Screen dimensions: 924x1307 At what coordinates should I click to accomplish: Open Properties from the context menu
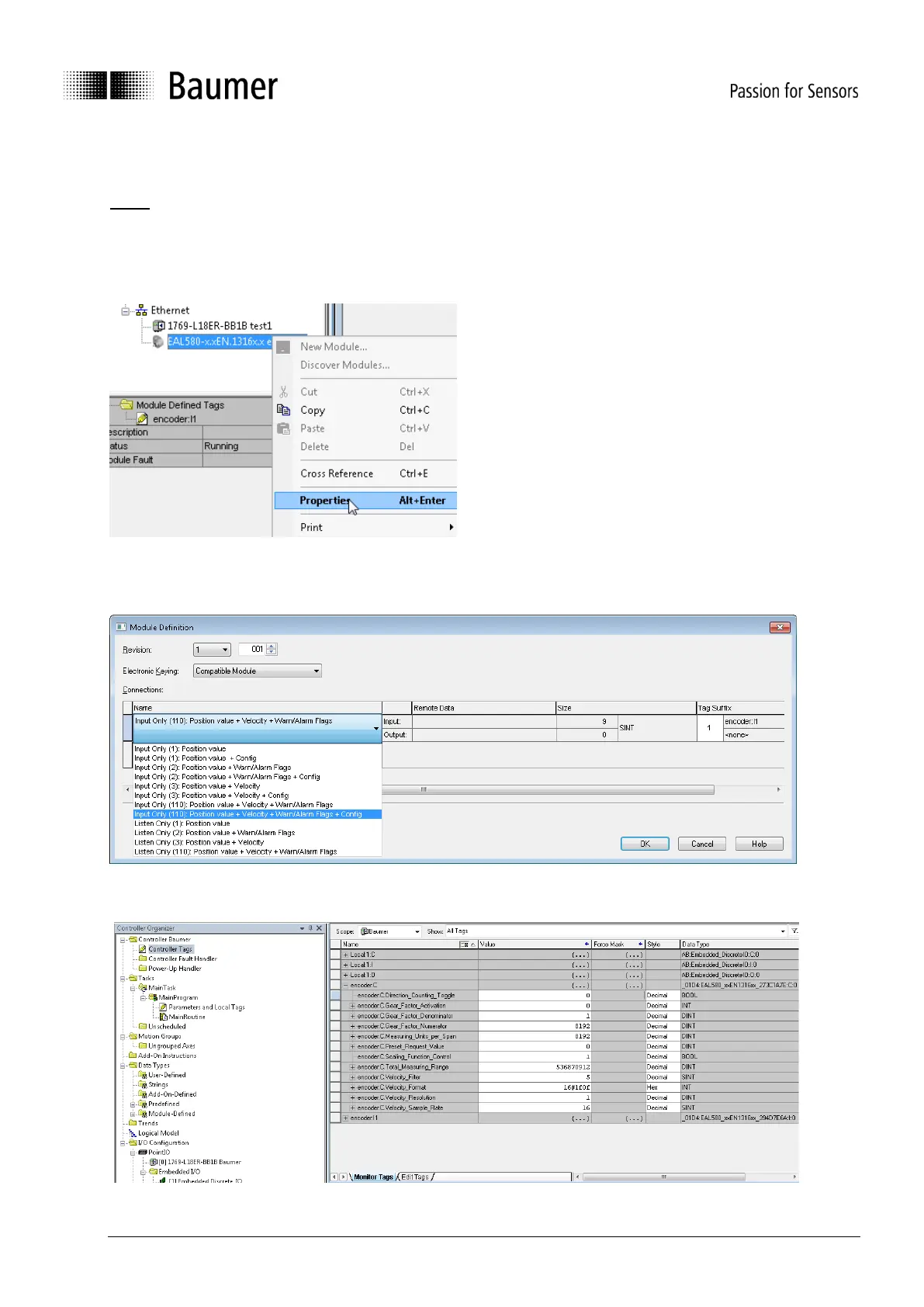tap(365, 501)
